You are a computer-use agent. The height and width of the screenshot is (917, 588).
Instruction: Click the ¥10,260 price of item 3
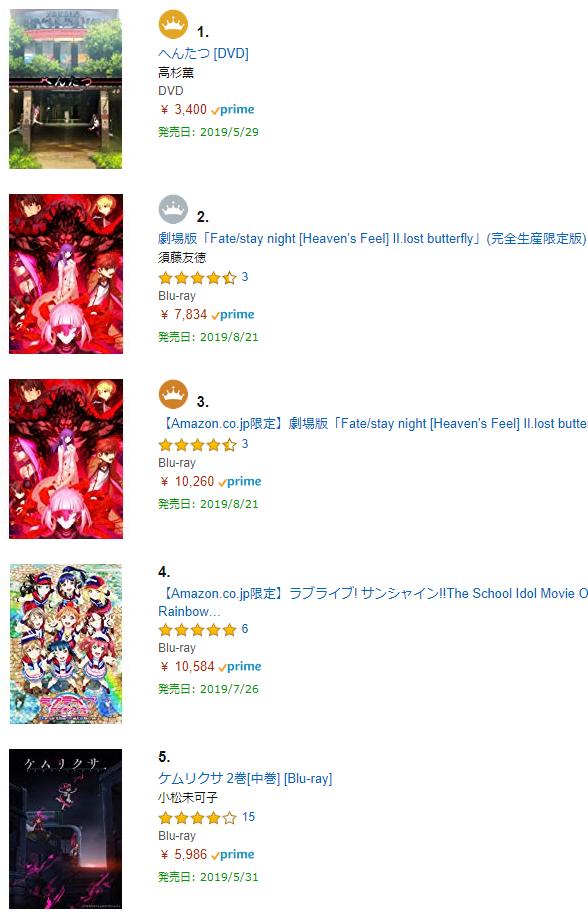[187, 481]
